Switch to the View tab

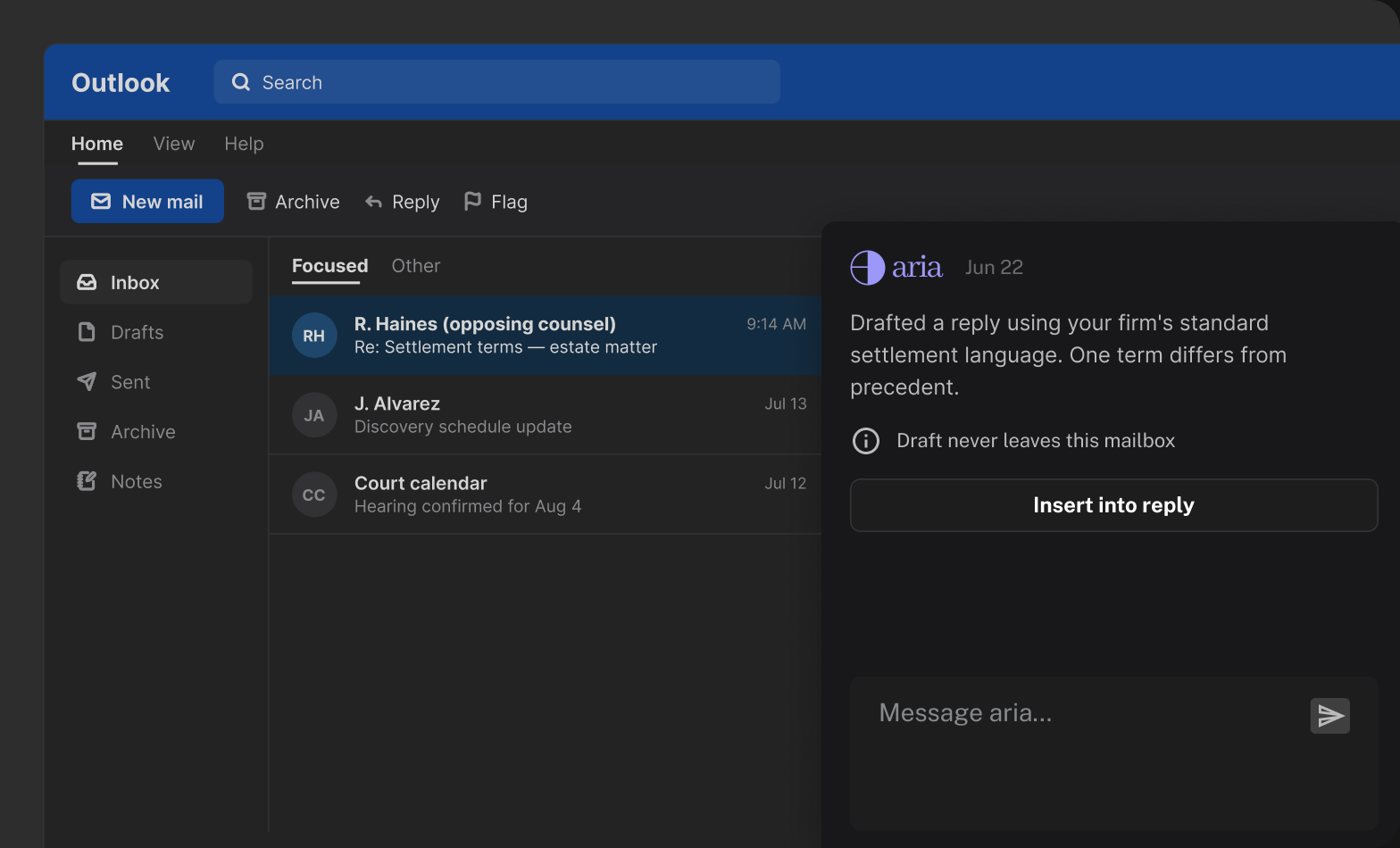coord(174,144)
